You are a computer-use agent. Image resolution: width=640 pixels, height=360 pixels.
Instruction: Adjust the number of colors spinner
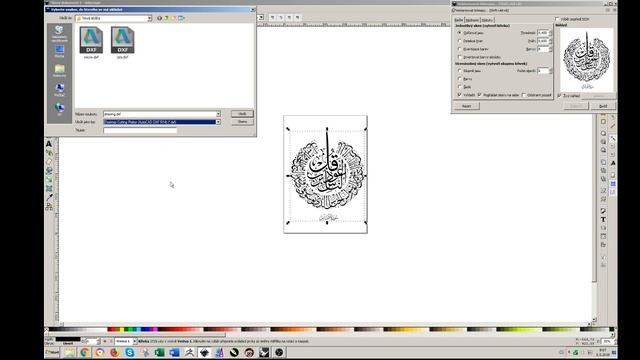pyautogui.click(x=544, y=49)
